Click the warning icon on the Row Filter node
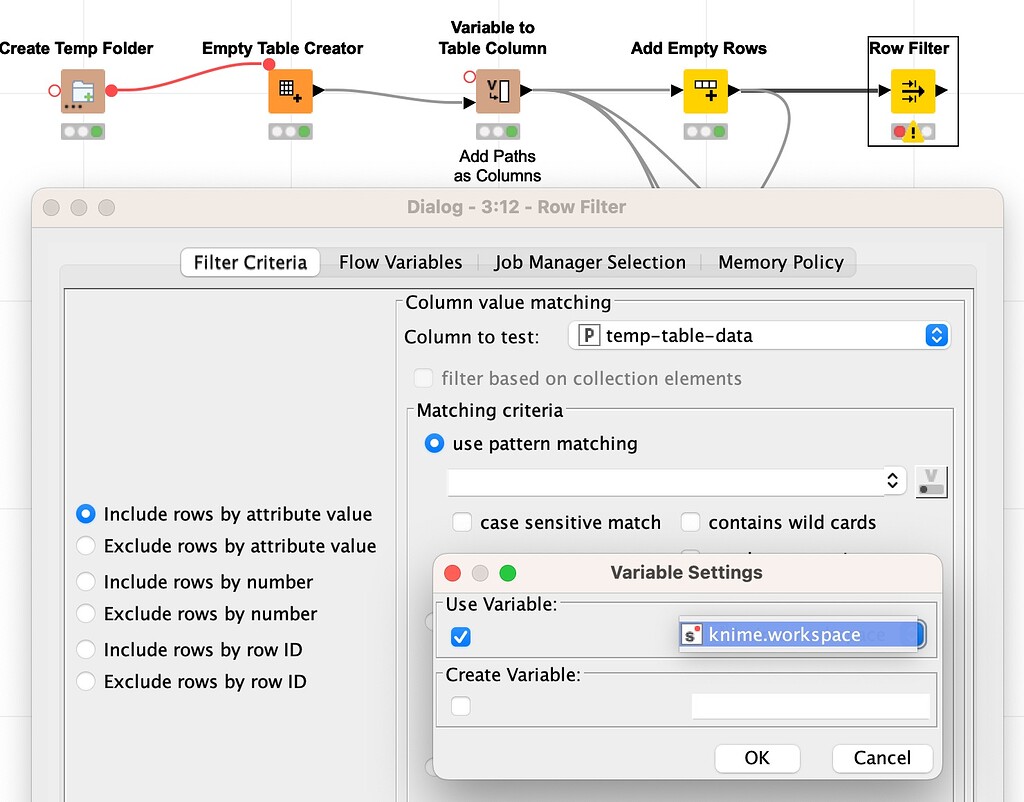The height and width of the screenshot is (802, 1024). 913,131
